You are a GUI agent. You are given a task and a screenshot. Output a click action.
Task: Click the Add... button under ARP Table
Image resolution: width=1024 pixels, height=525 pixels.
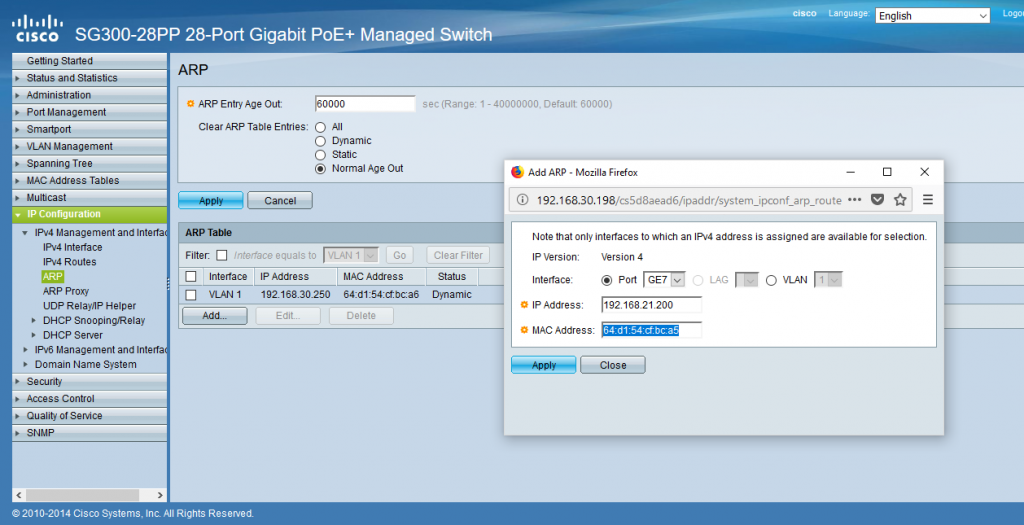[215, 316]
